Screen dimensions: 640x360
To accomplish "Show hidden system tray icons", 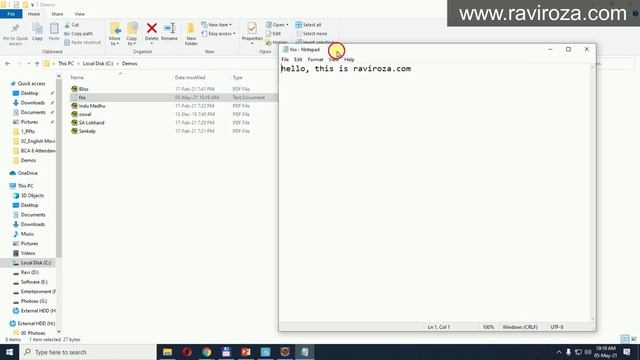I will [559, 352].
